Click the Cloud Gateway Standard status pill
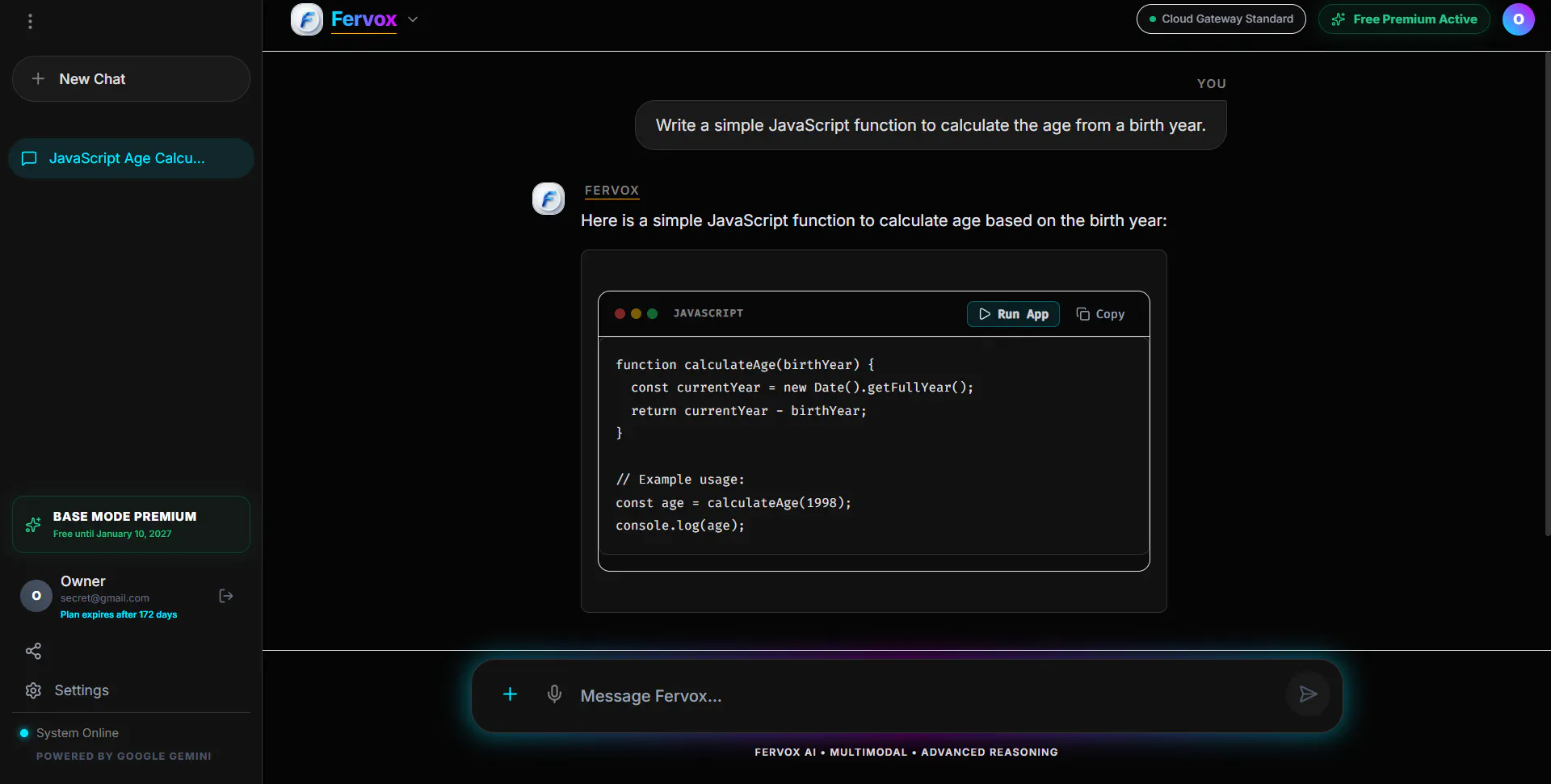Screen dimensions: 1551x784 1221,19
